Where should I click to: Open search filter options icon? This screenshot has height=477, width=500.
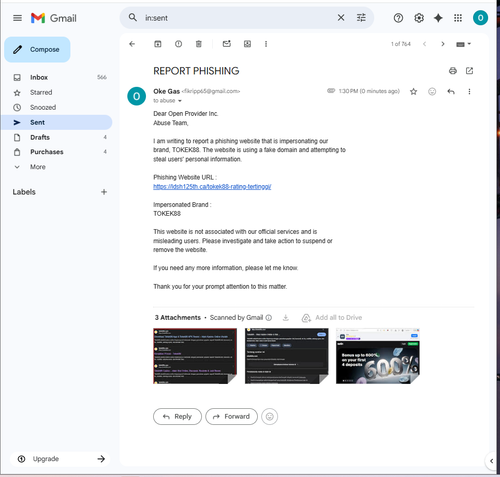[361, 18]
